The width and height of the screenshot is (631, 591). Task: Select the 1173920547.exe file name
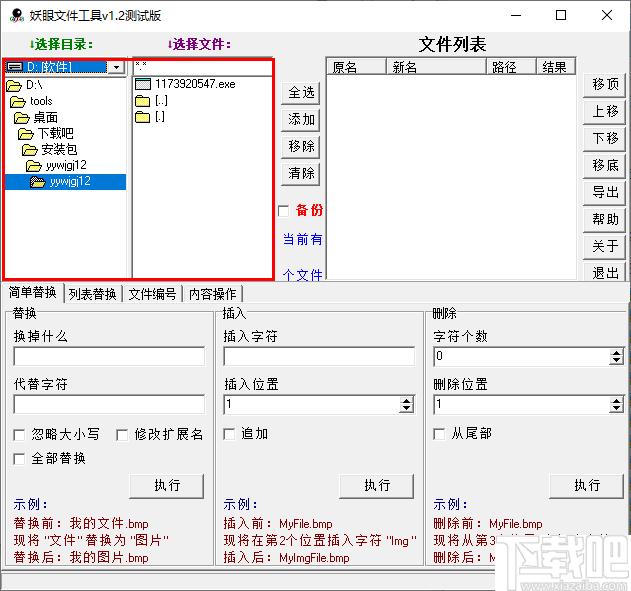pos(195,84)
